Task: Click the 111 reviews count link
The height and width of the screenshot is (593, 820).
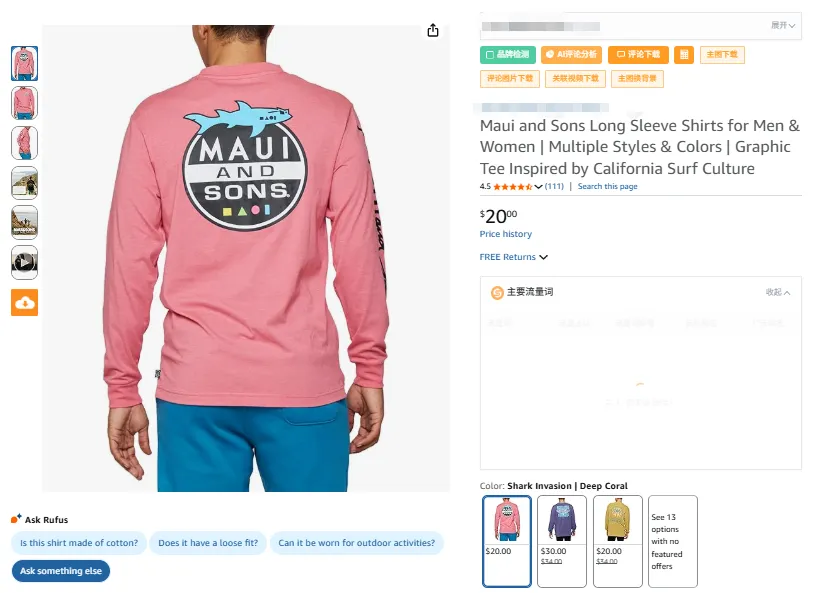Action: click(x=554, y=187)
